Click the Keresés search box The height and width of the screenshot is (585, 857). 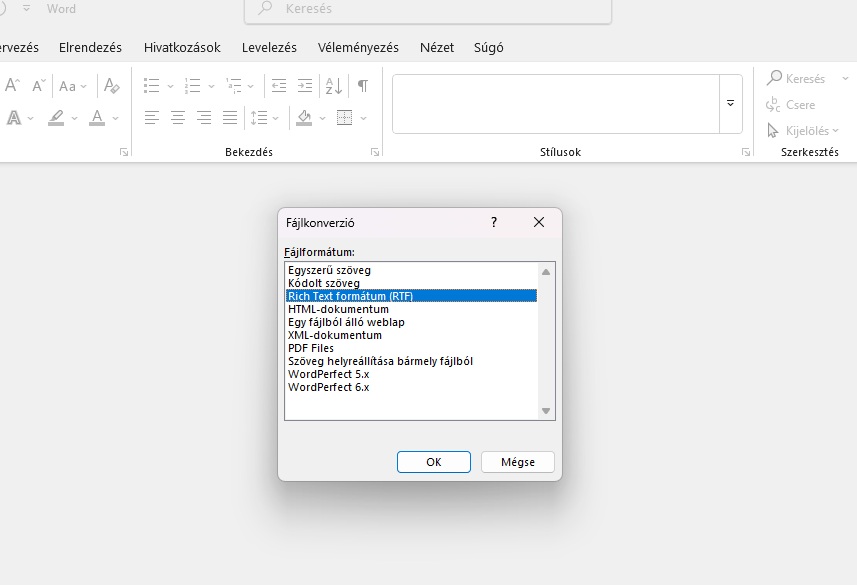tap(428, 9)
